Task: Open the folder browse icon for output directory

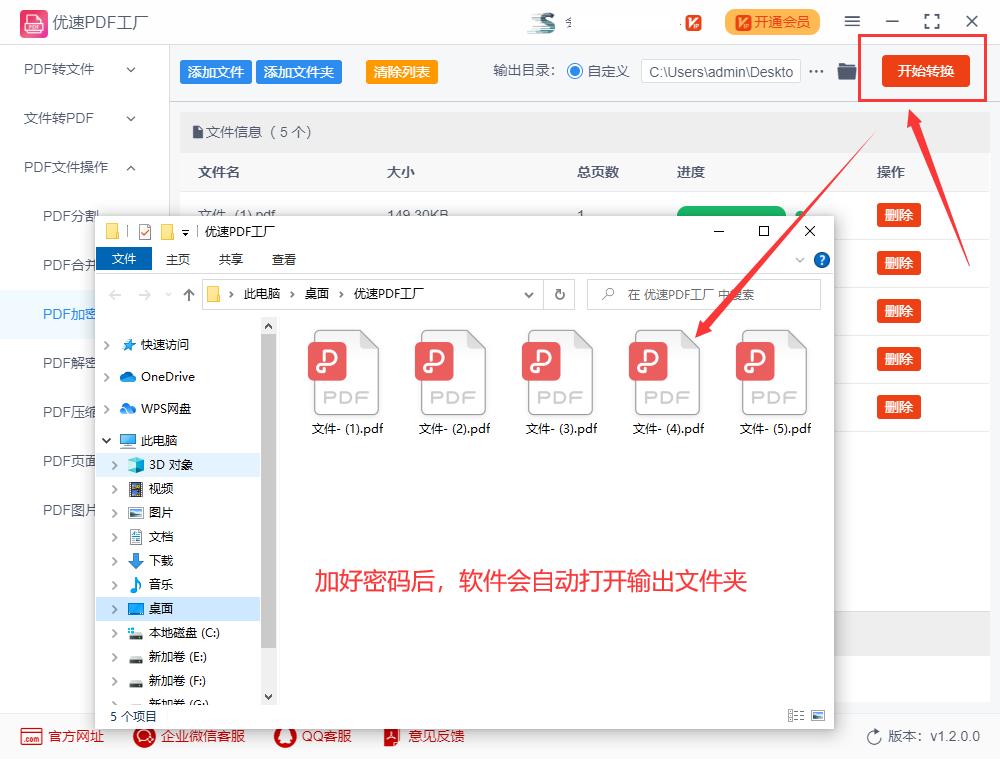Action: click(x=845, y=71)
